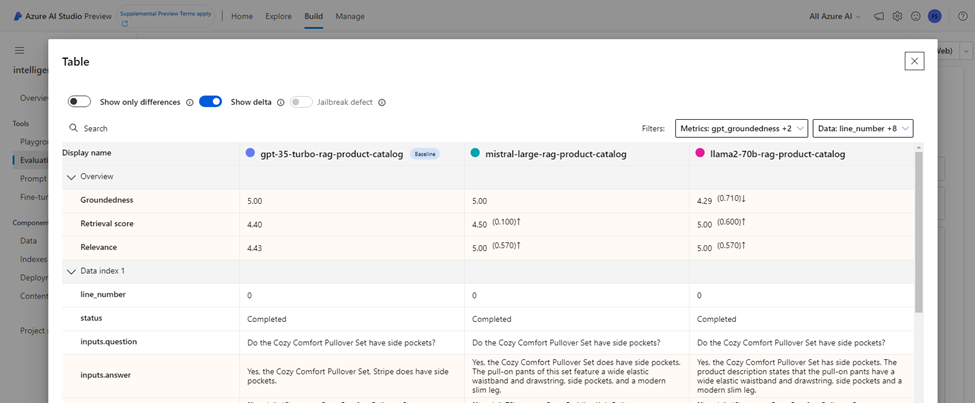Open the FS user avatar
The height and width of the screenshot is (403, 975).
934,16
